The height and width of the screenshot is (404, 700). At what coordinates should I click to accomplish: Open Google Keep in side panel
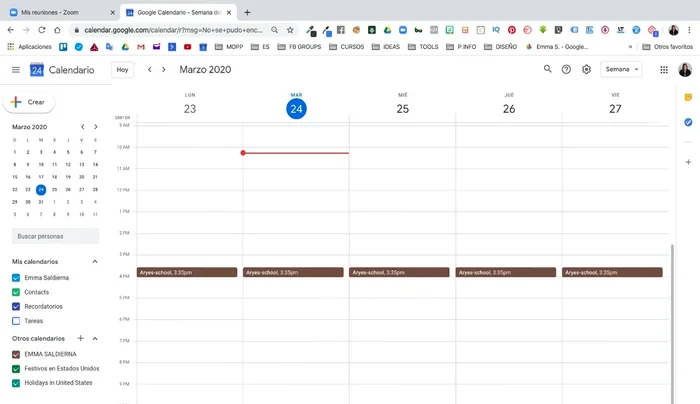(x=688, y=97)
